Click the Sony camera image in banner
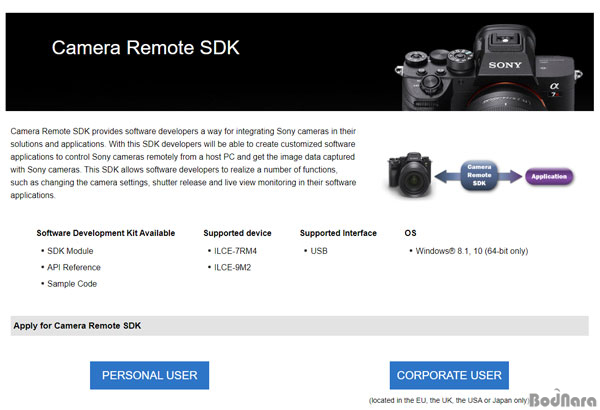Viewport: 600px width, 410px height. point(488,68)
